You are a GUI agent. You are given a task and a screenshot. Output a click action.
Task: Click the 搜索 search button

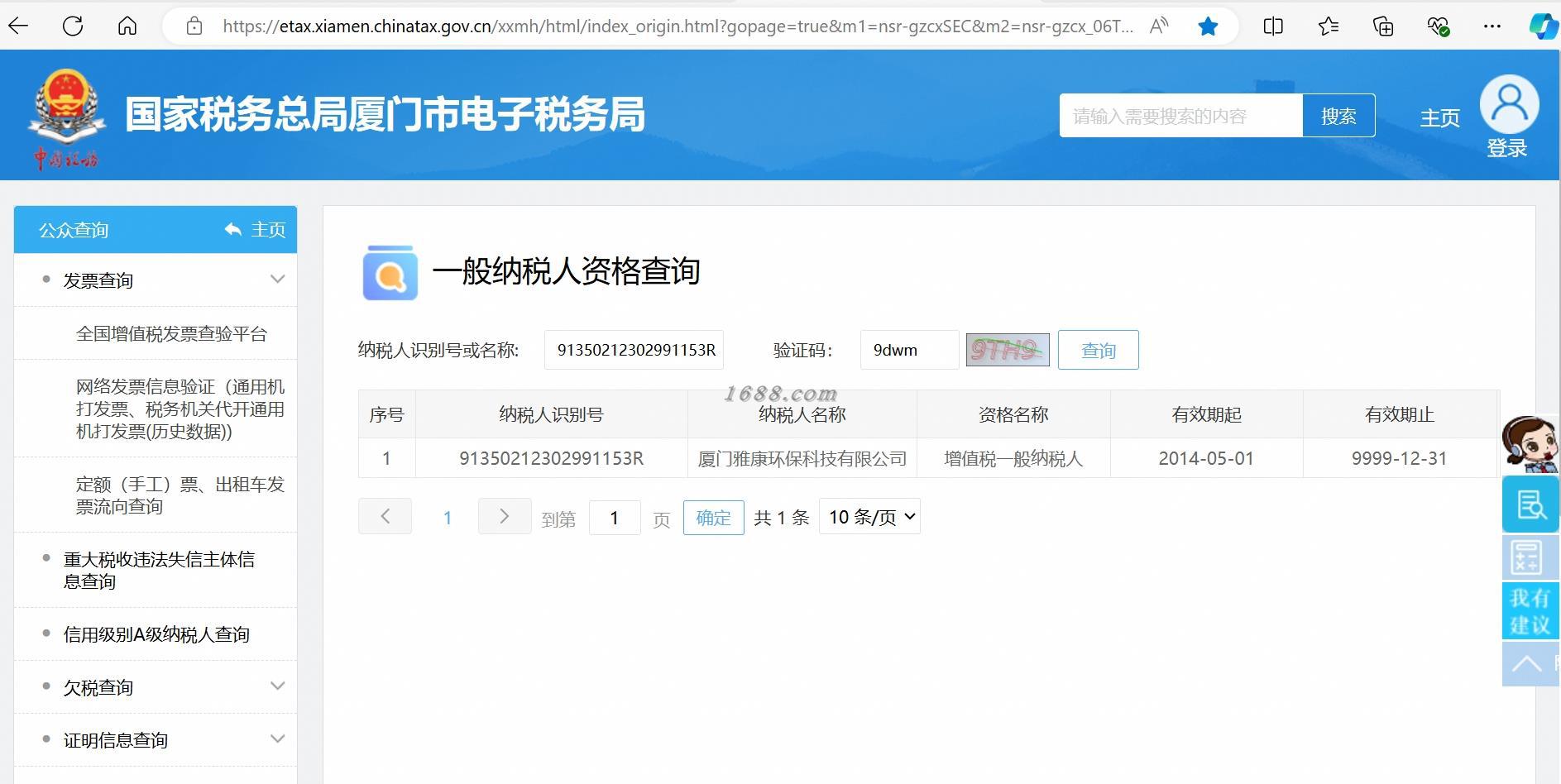point(1338,116)
